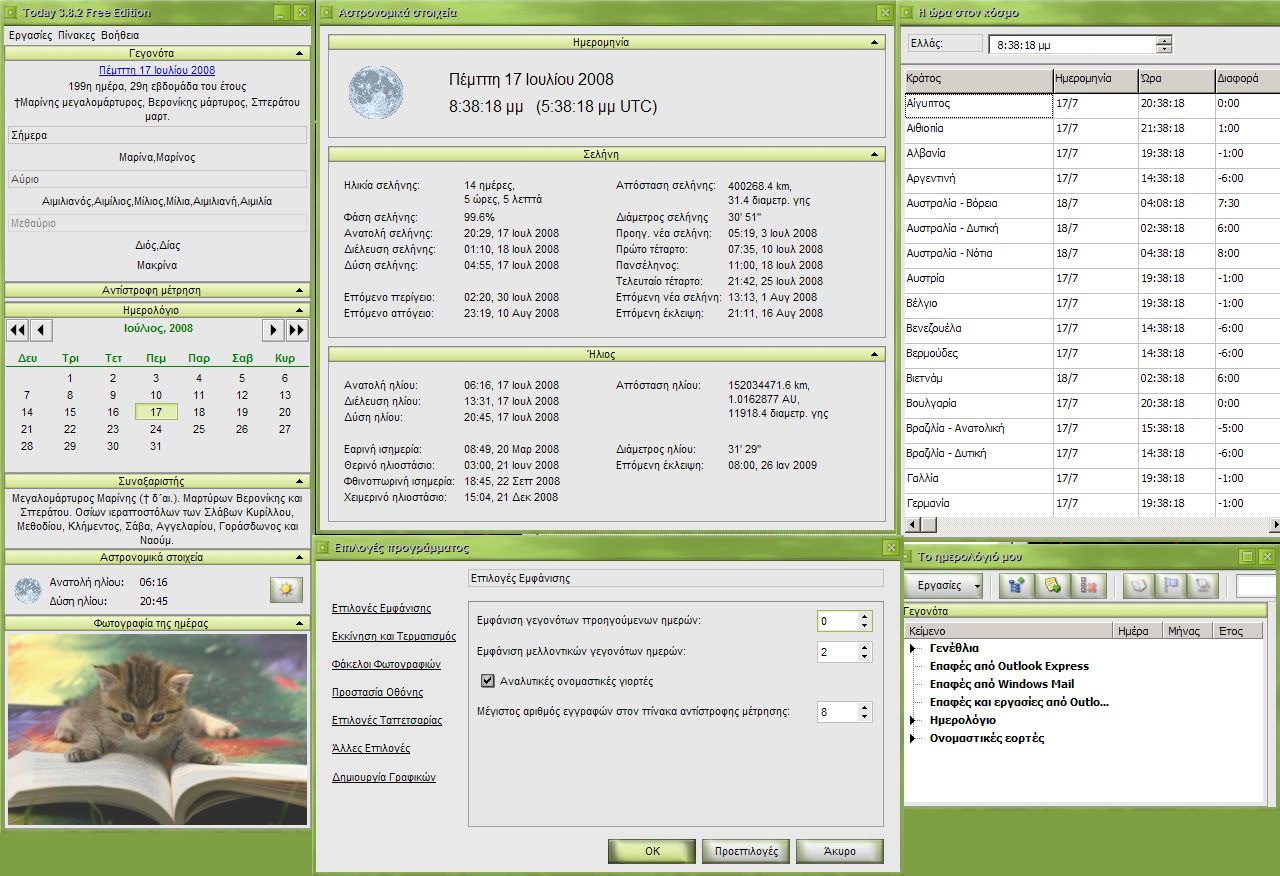This screenshot has width=1280, height=876.
Task: Advance to the next month in calendar
Action: pos(272,329)
